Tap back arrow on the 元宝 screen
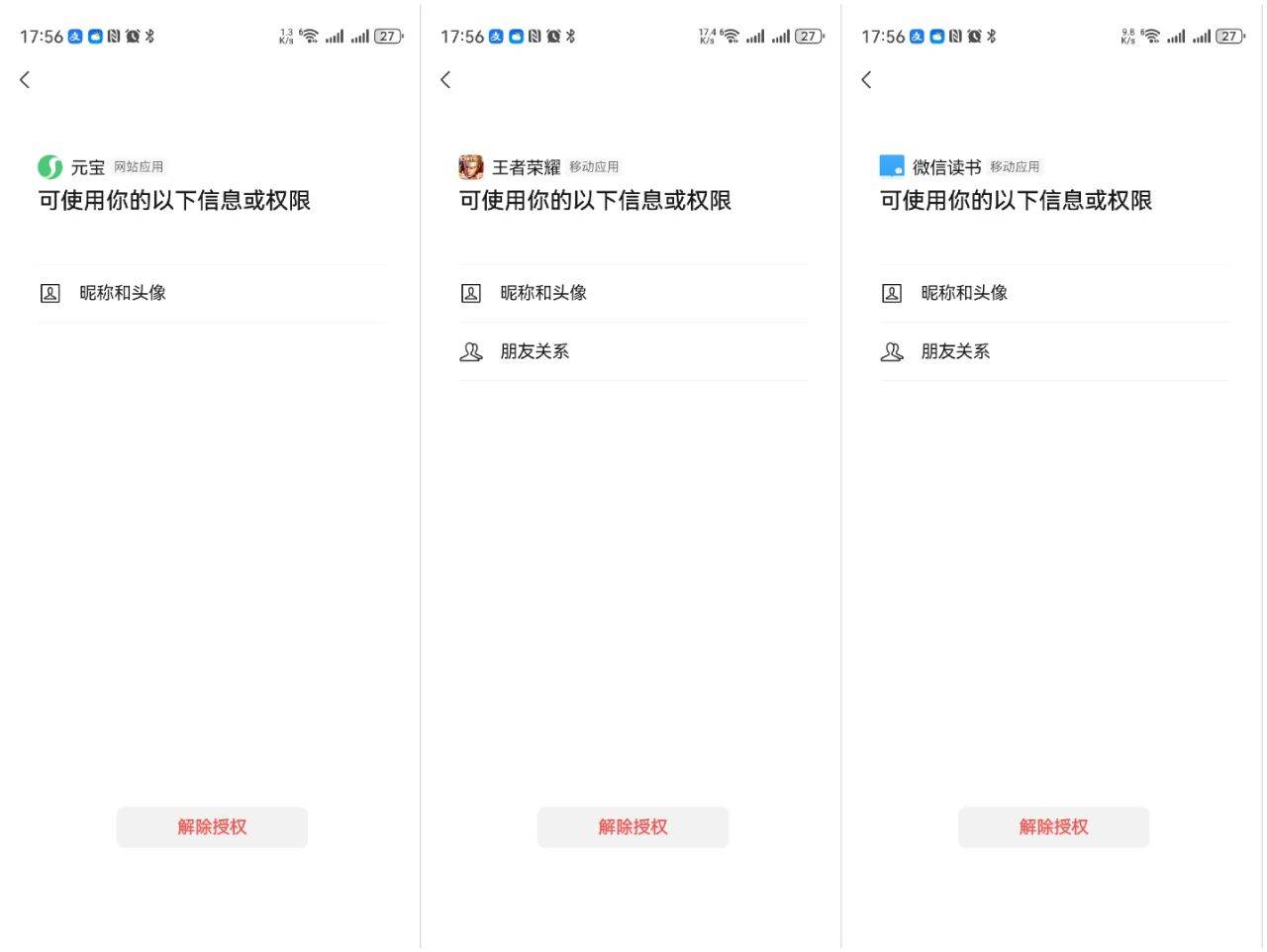Image resolution: width=1267 pixels, height=952 pixels. pos(25,80)
